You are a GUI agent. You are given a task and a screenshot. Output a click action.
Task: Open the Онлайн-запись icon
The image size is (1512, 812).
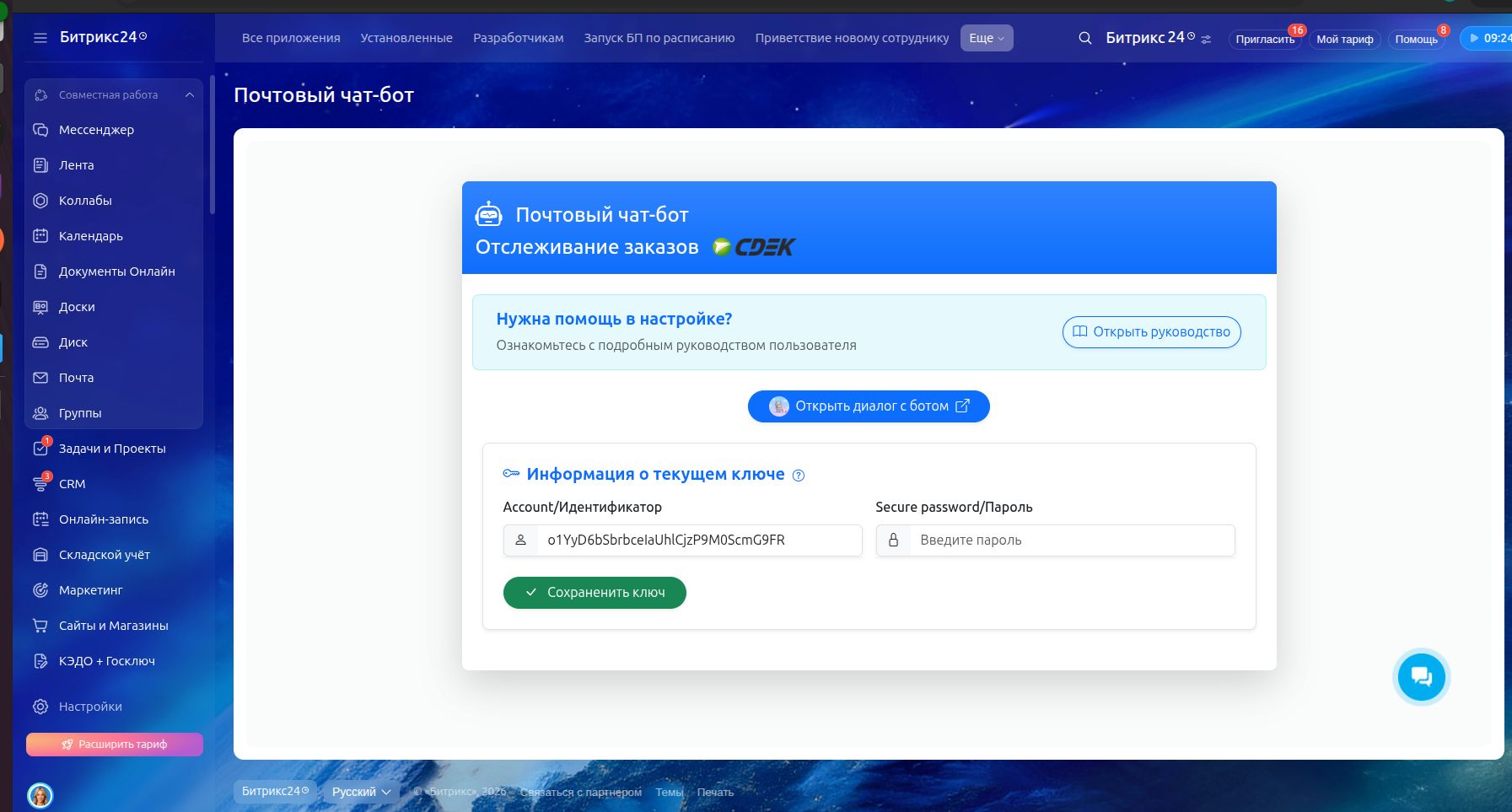40,519
